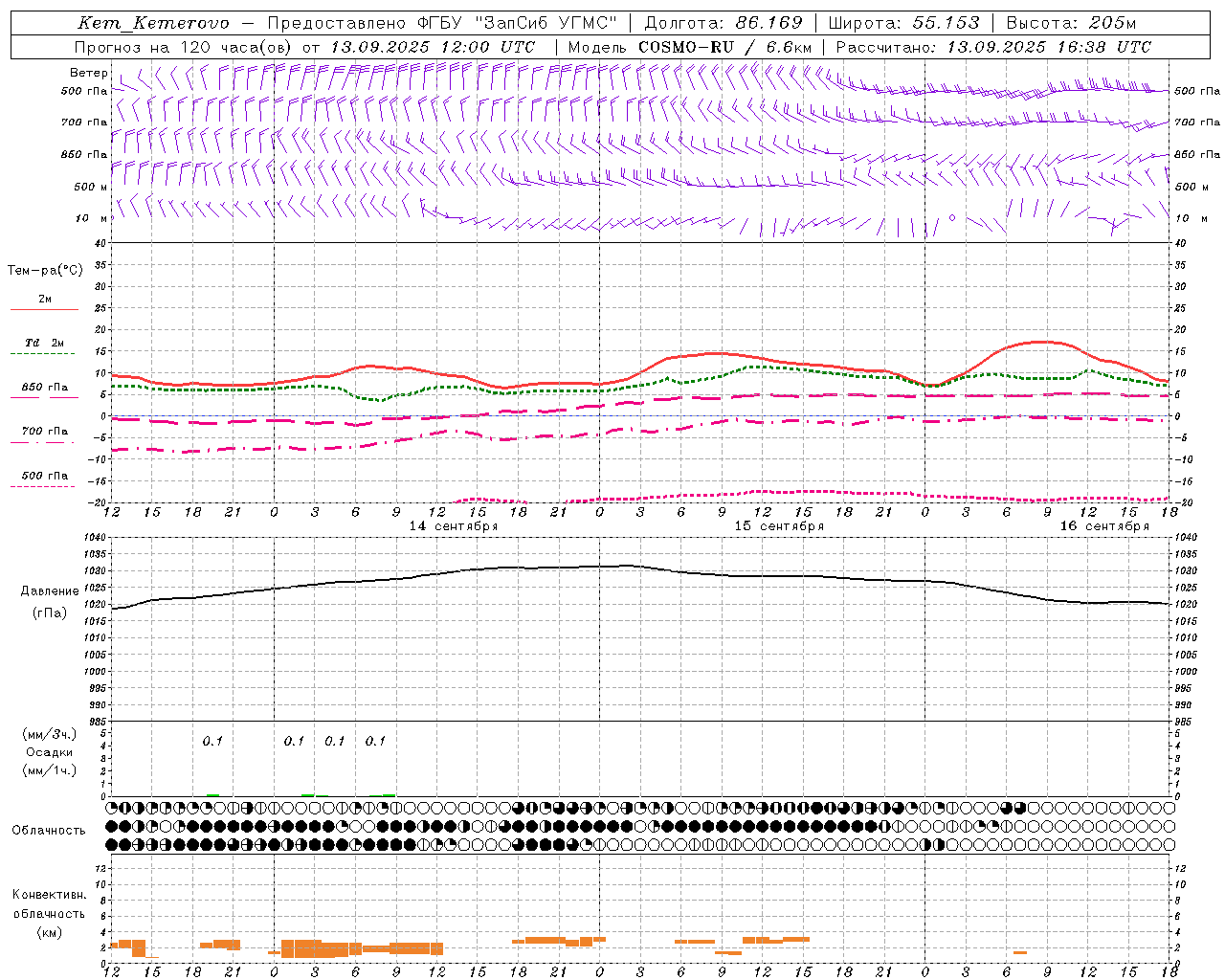The image size is (1225, 980).
Task: Select the provider text ФГБУ "ЗапСиб УГМС"
Action: coord(518,23)
